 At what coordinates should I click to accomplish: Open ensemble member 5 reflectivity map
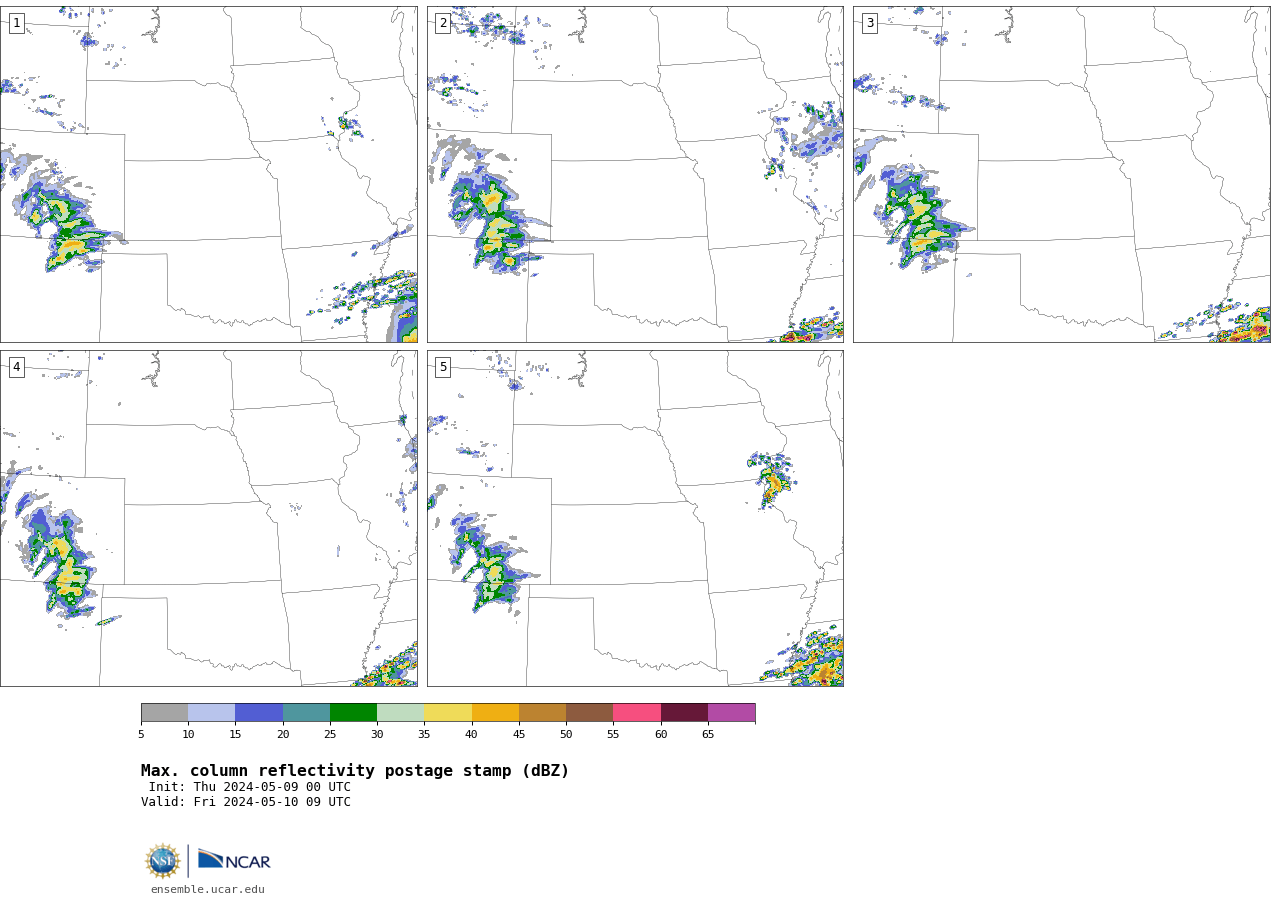pos(635,518)
